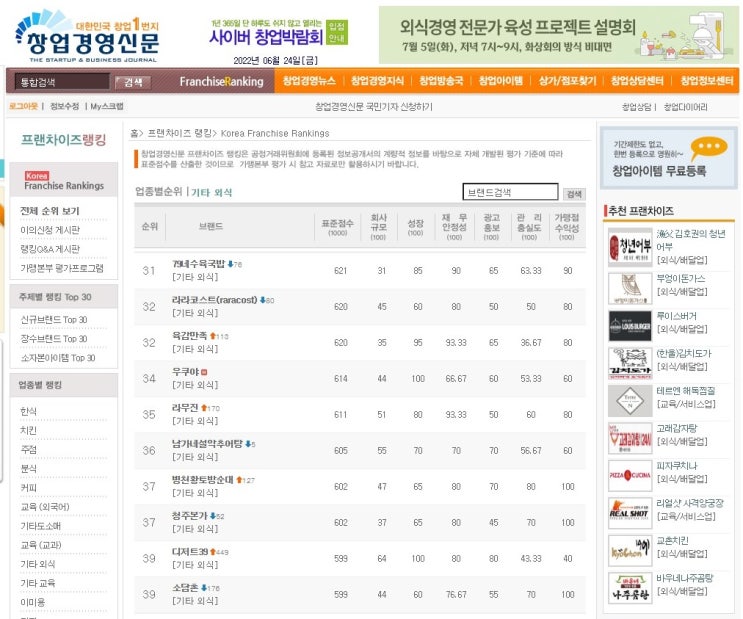The height and width of the screenshot is (619, 743).
Task: Click the Kyochon franchise logo
Action: pyautogui.click(x=630, y=550)
